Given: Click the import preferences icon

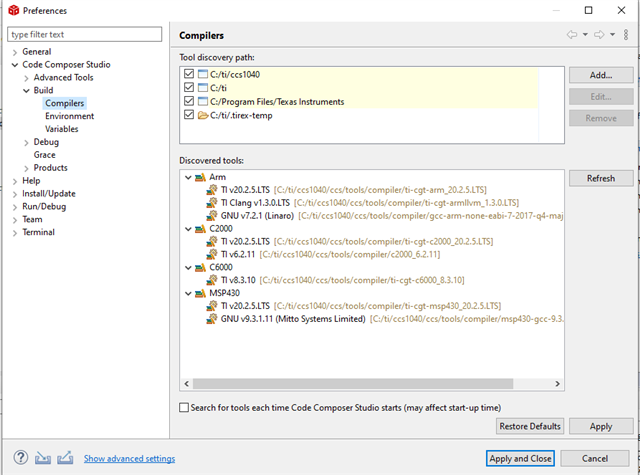Looking at the screenshot, I should point(43,459).
